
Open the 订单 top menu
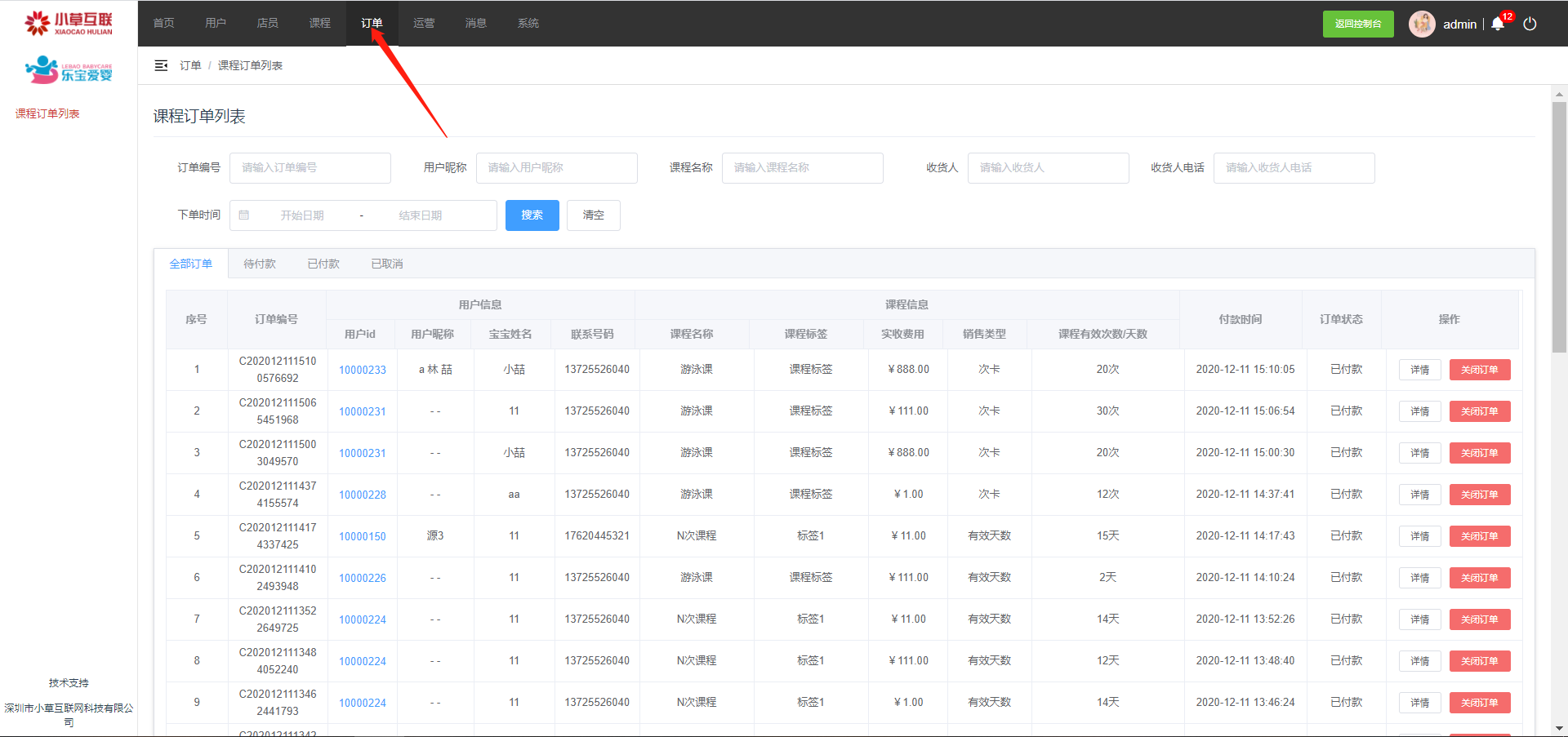[372, 23]
